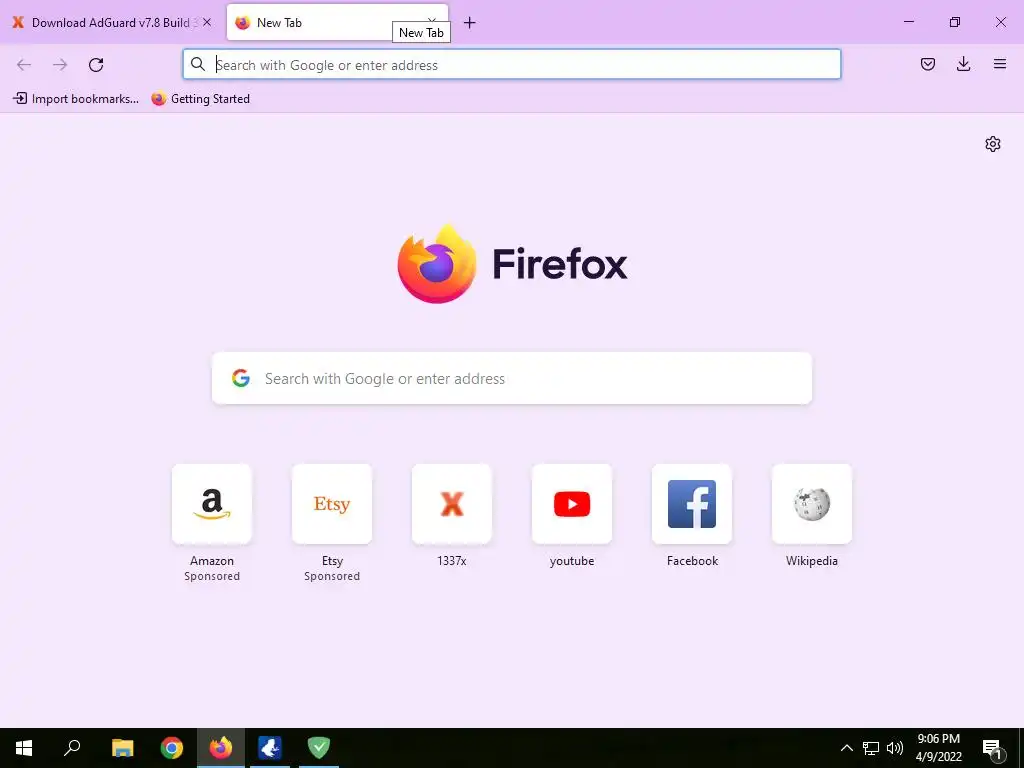Open the Firefox application menu
This screenshot has width=1024, height=768.
click(1000, 64)
